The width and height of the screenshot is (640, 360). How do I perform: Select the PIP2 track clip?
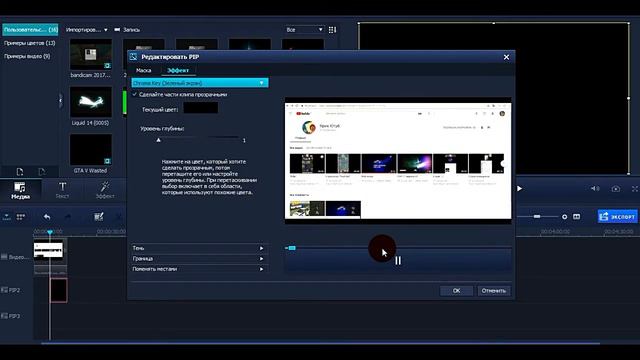pos(58,290)
